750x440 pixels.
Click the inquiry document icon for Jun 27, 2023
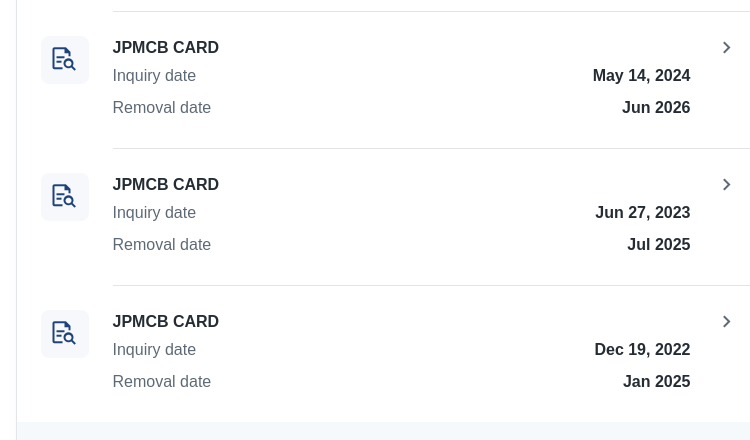[x=65, y=197]
